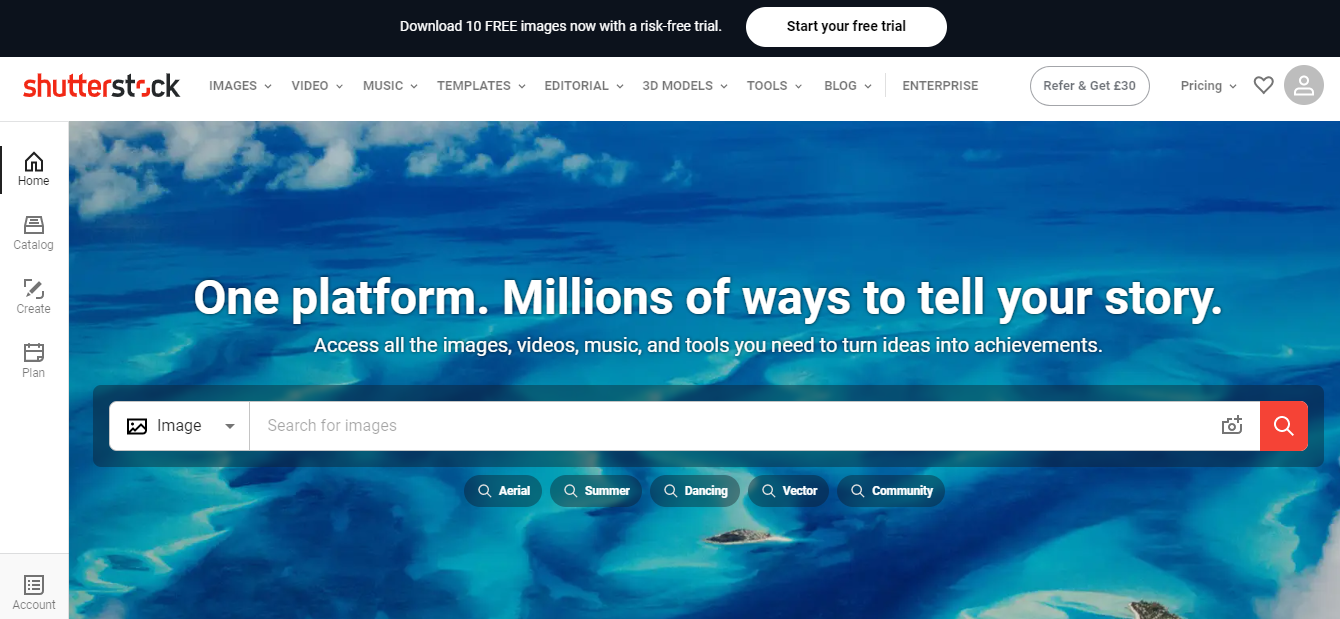Click the red magnifier search button
This screenshot has width=1340, height=619.
tap(1284, 426)
